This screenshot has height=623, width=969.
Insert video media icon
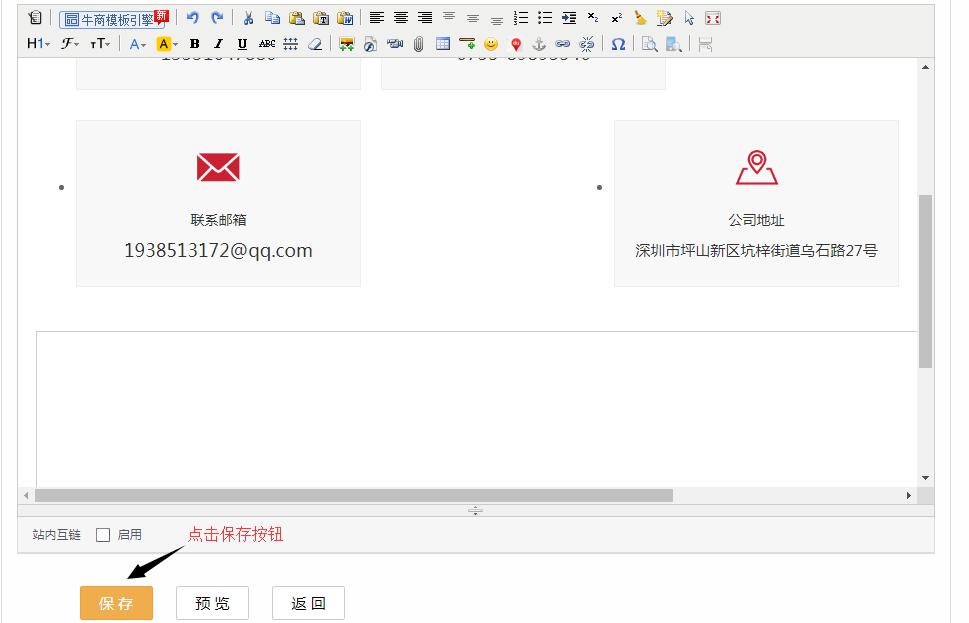[x=394, y=43]
